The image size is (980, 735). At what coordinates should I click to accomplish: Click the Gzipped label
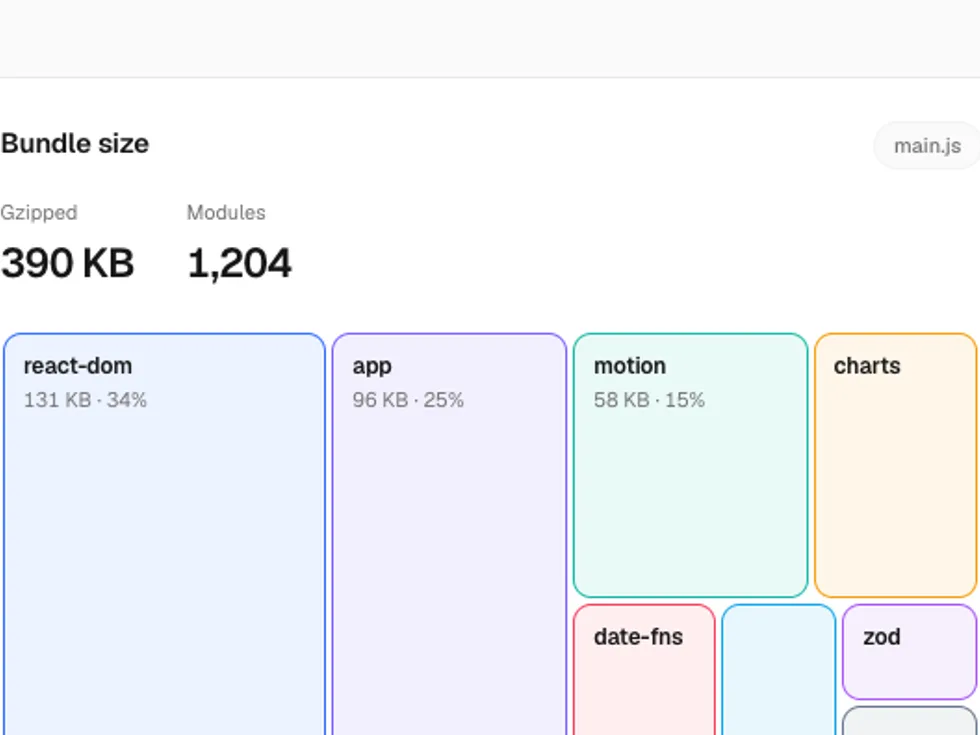pos(39,212)
